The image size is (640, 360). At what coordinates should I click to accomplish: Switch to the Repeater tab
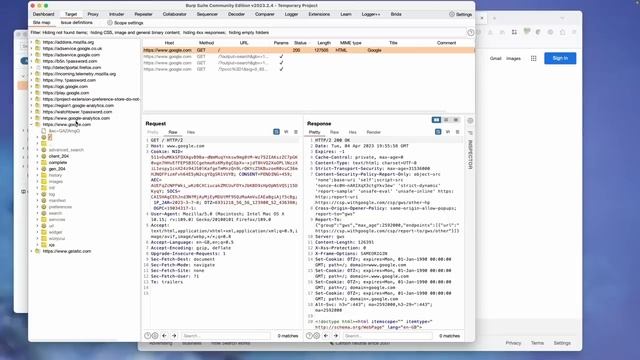click(143, 14)
